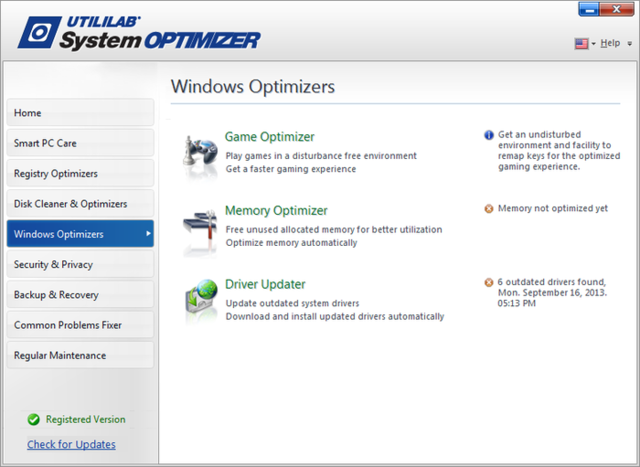Click 'Play games in a disturbance free environment' text
This screenshot has height=467, width=640.
321,156
